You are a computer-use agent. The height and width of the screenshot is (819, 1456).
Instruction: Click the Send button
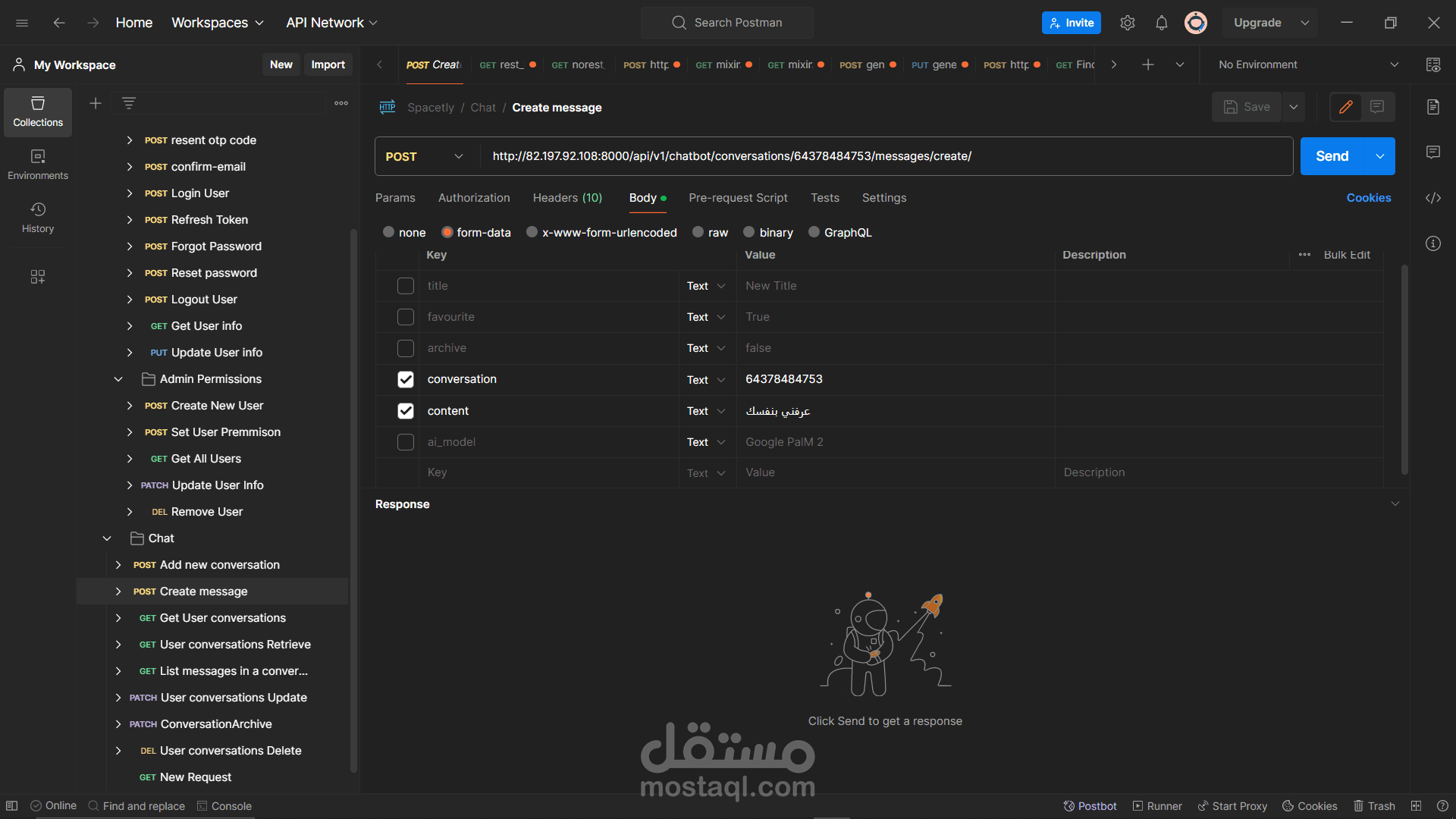click(x=1332, y=156)
